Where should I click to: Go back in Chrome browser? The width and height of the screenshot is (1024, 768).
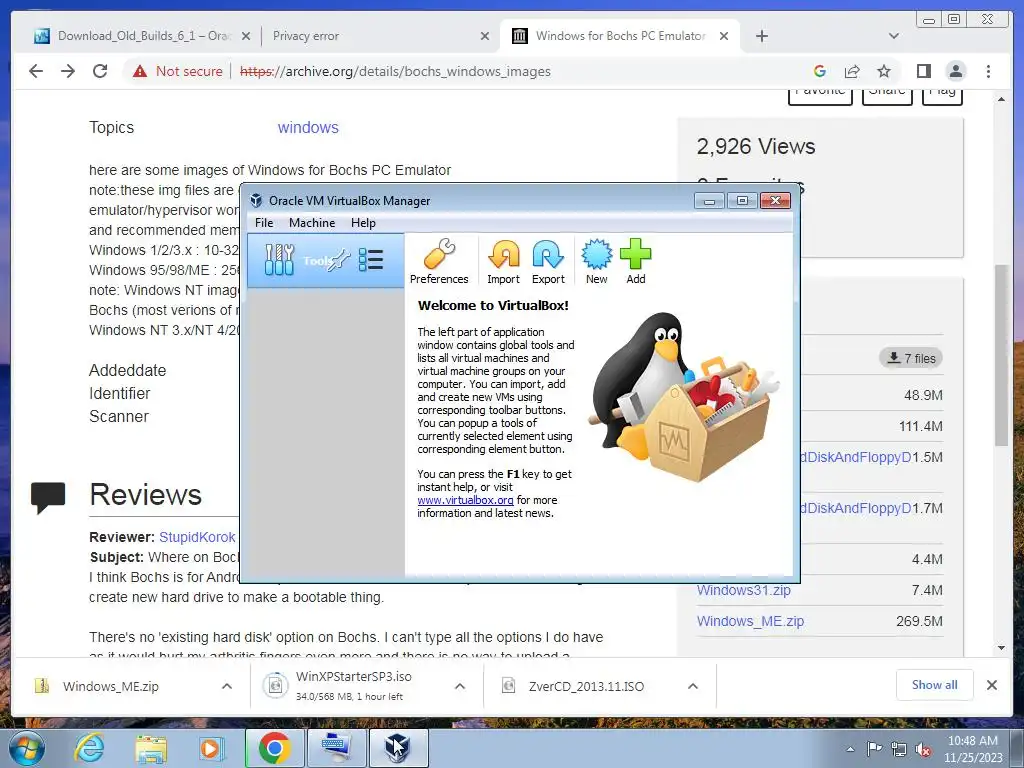tap(36, 71)
